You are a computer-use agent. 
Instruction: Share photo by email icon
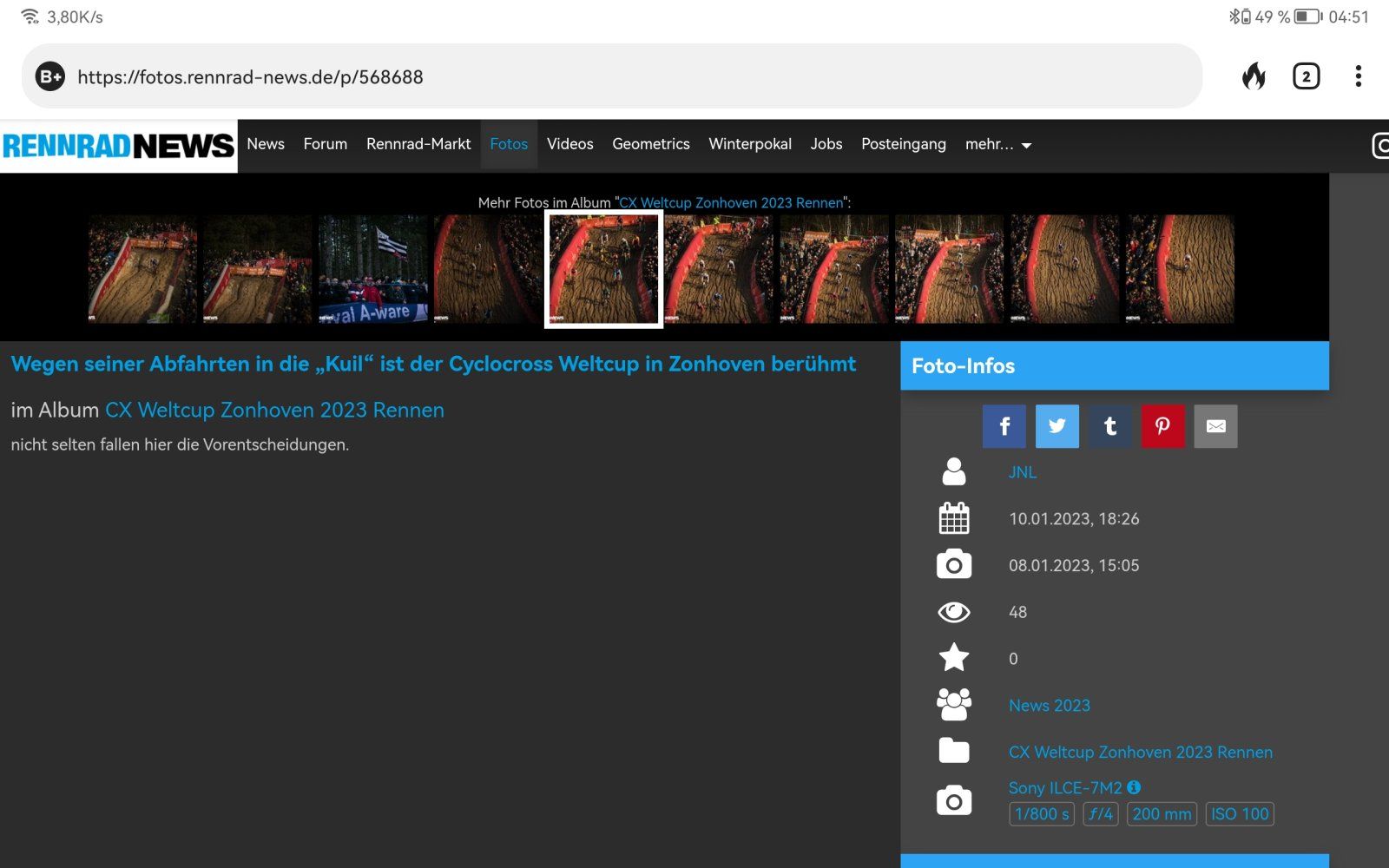tap(1215, 426)
